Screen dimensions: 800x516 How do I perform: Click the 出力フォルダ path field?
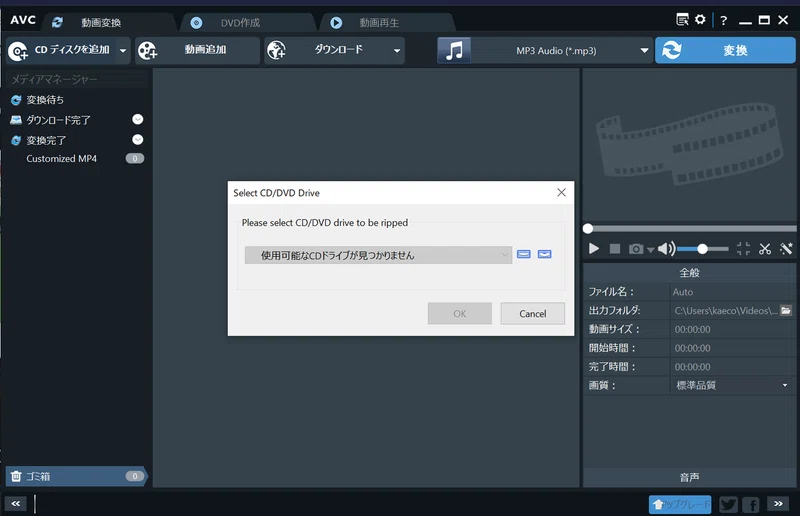point(724,310)
